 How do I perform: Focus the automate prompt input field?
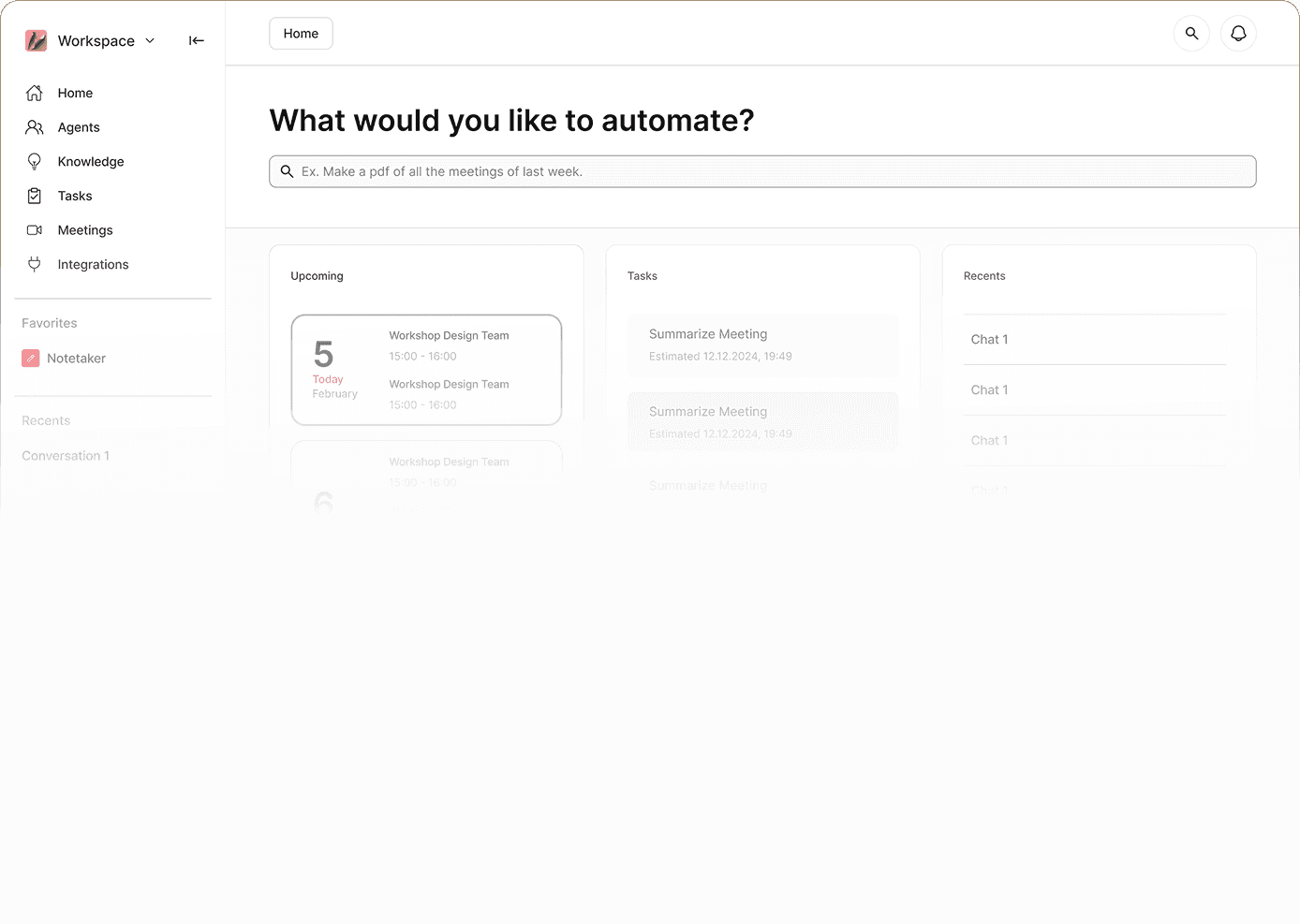pos(762,171)
